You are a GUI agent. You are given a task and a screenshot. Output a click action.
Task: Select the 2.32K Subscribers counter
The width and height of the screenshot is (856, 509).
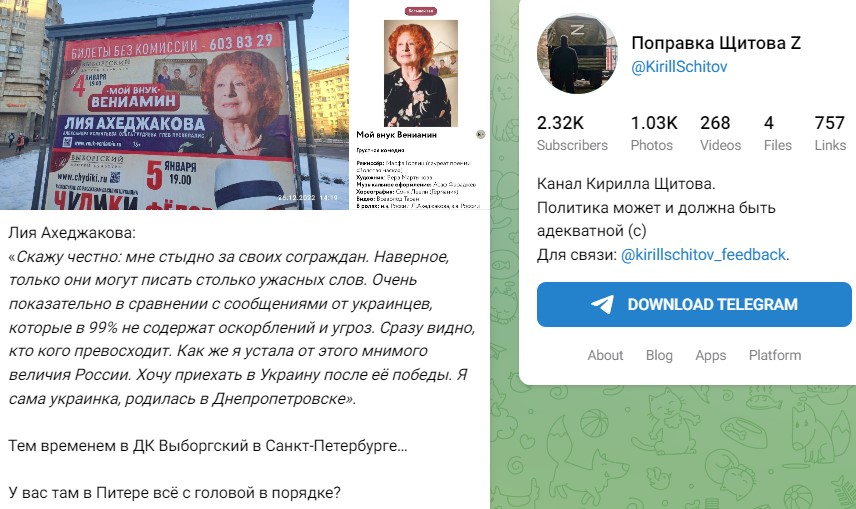[x=572, y=133]
